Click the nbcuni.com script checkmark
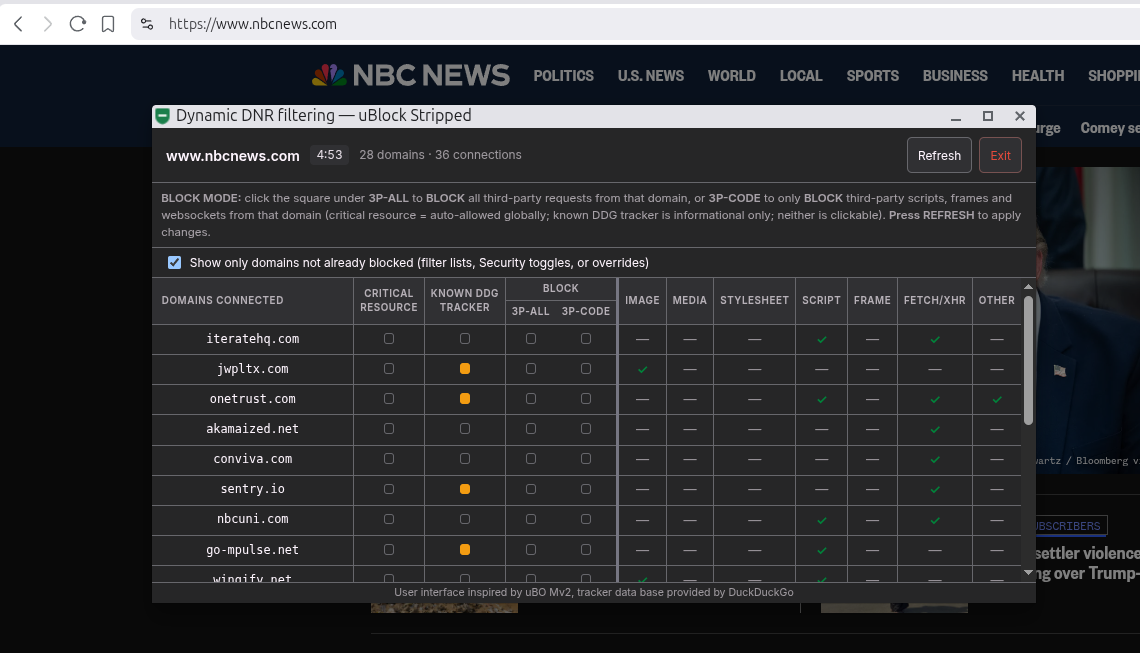Viewport: 1140px width, 653px height. pyautogui.click(x=822, y=520)
